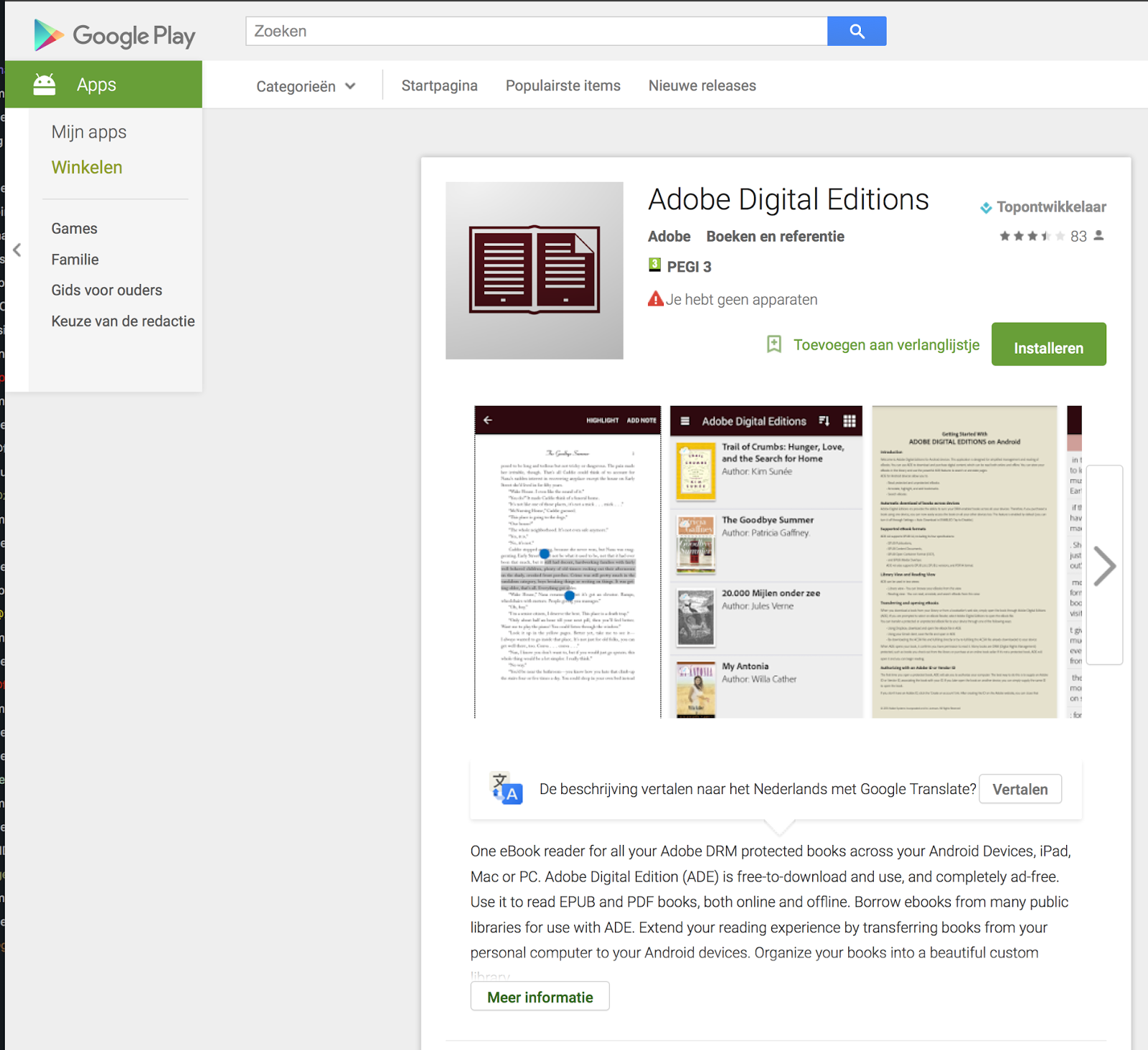Click the star rating display

pyautogui.click(x=1032, y=236)
